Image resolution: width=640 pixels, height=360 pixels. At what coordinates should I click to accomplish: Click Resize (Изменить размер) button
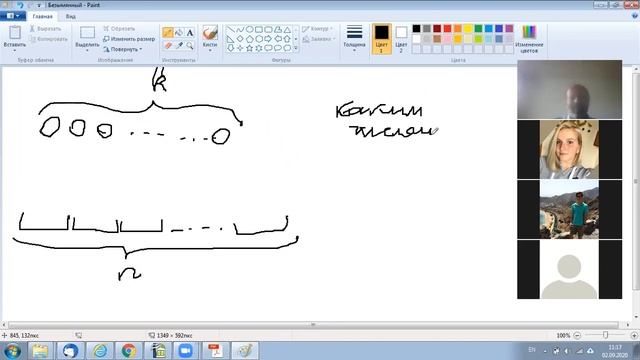(x=129, y=39)
